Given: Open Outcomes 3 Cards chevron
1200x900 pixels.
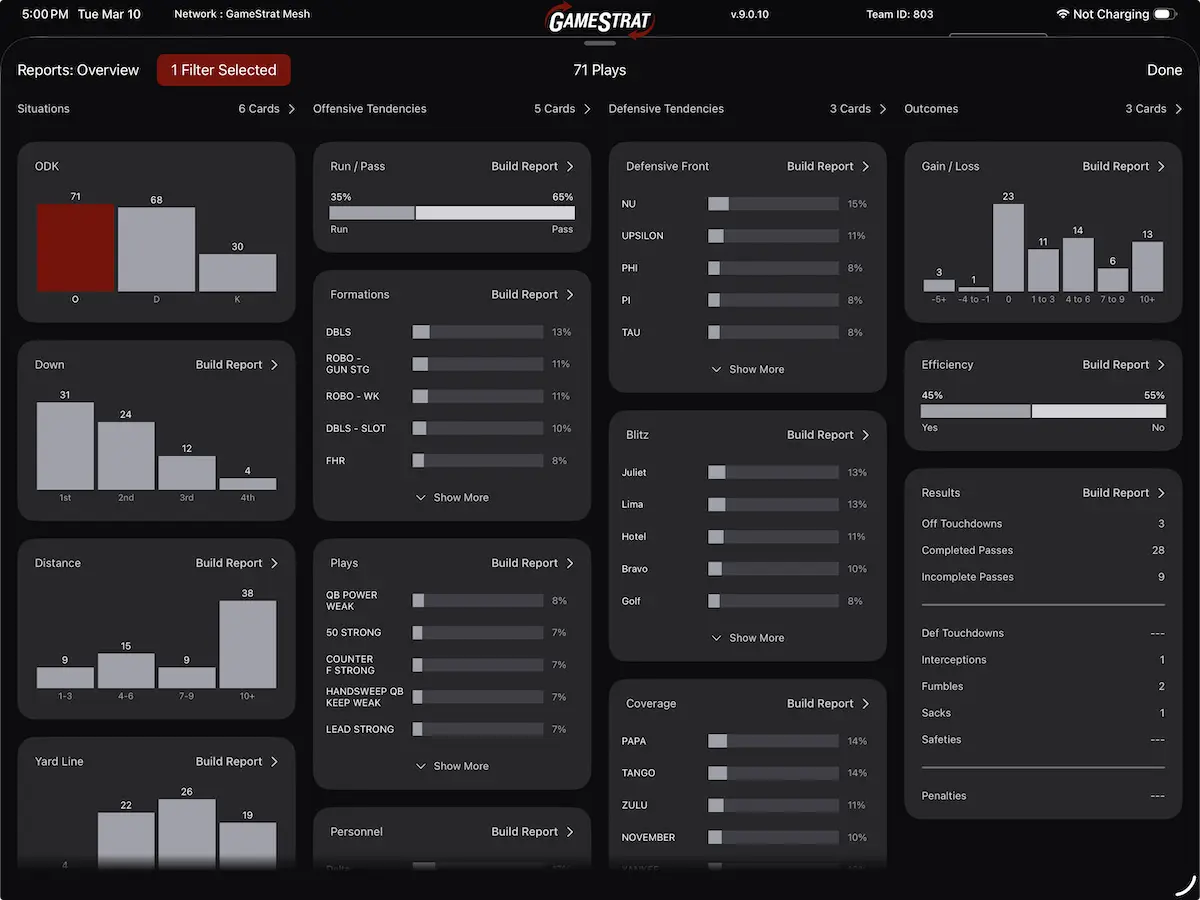Looking at the screenshot, I should (1178, 109).
